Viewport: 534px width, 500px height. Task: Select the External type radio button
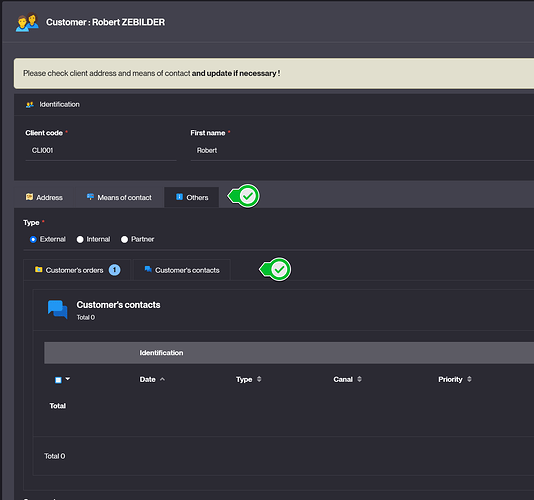point(33,239)
